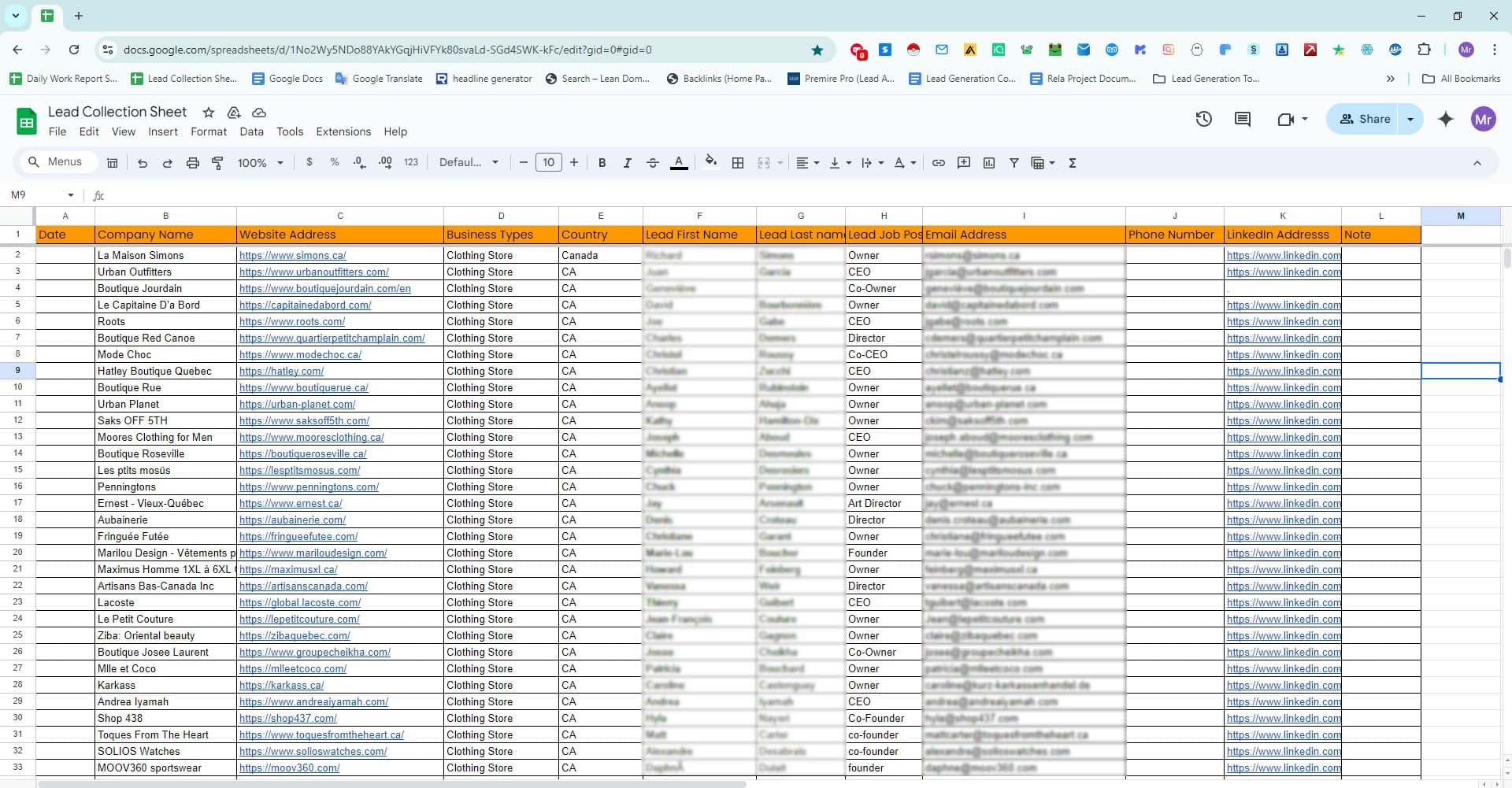Open all comments panel icon
This screenshot has width=1512, height=788.
[1243, 119]
